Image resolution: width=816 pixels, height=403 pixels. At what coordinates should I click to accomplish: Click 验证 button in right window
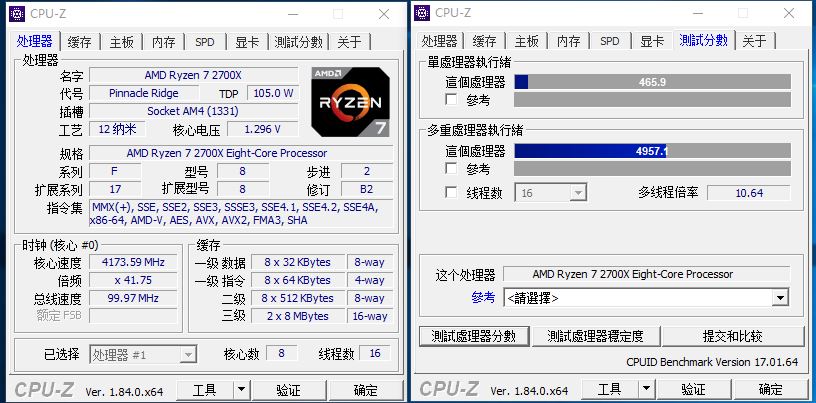point(693,389)
